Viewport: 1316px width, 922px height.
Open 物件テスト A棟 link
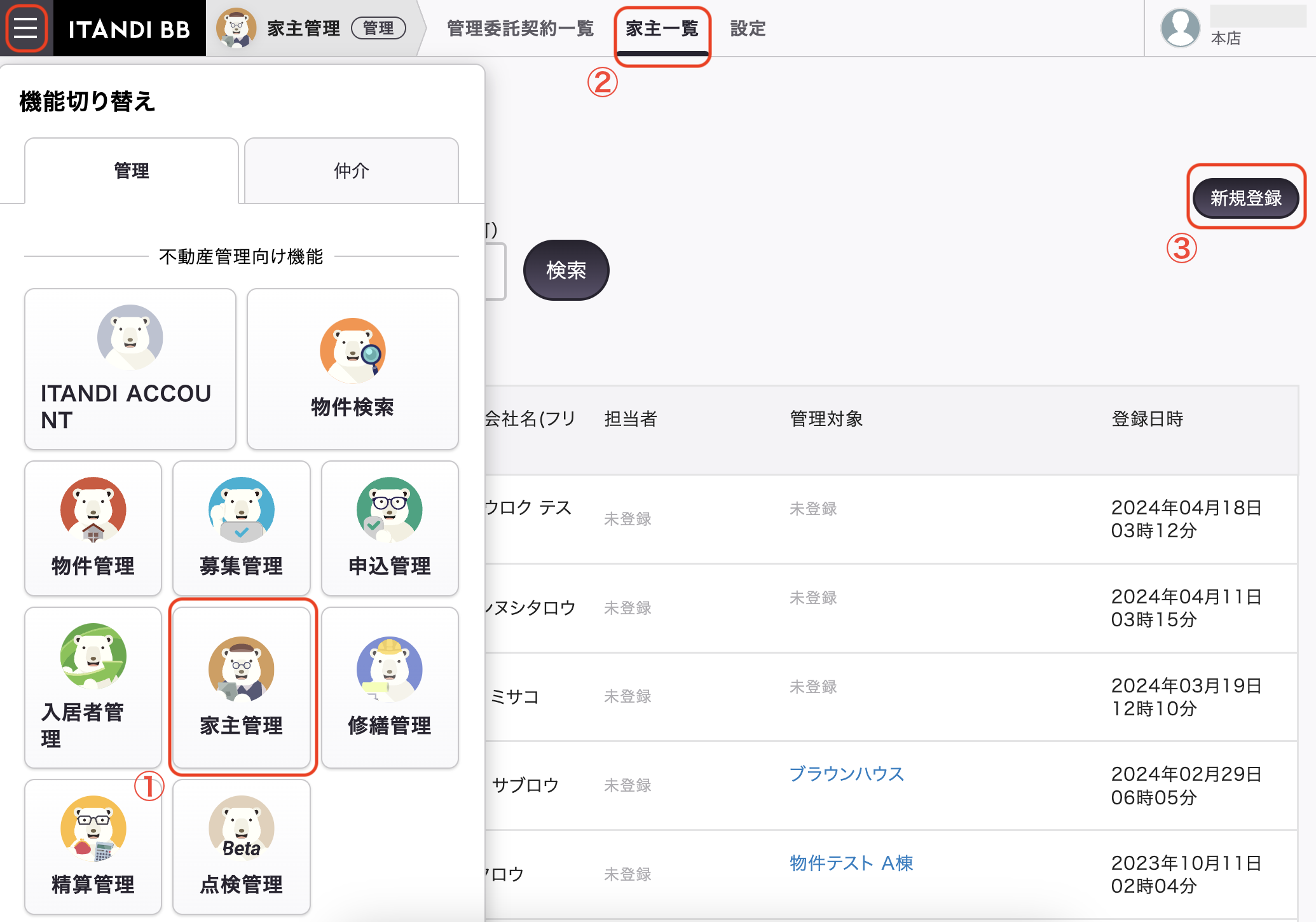[851, 863]
